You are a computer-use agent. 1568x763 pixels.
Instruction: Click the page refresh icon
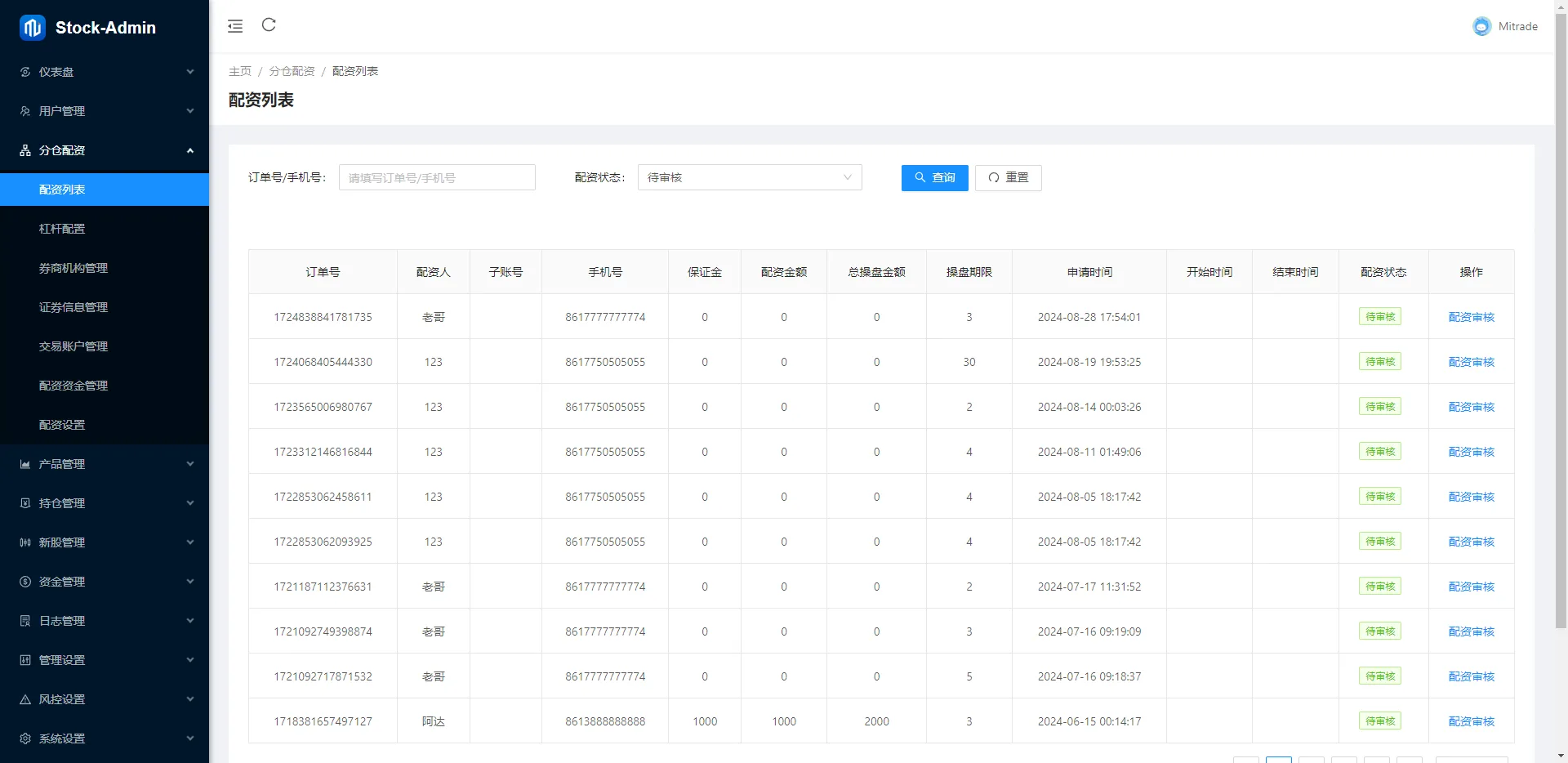point(269,25)
